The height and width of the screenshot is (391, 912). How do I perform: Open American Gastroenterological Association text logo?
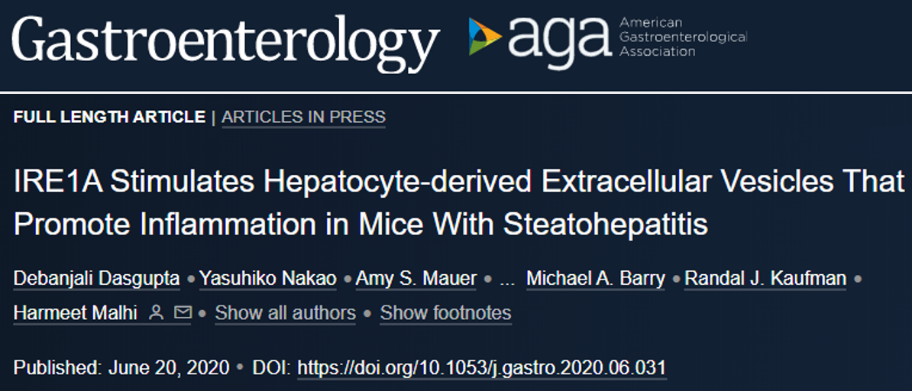[683, 37]
